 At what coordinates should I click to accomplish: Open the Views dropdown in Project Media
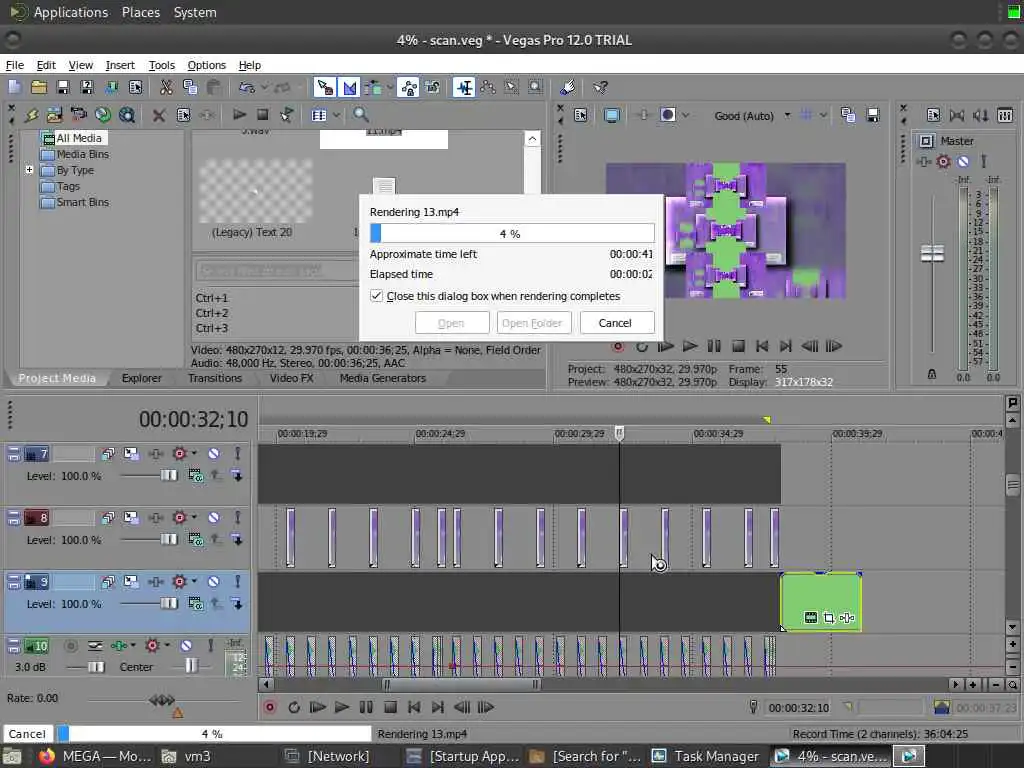click(x=336, y=115)
